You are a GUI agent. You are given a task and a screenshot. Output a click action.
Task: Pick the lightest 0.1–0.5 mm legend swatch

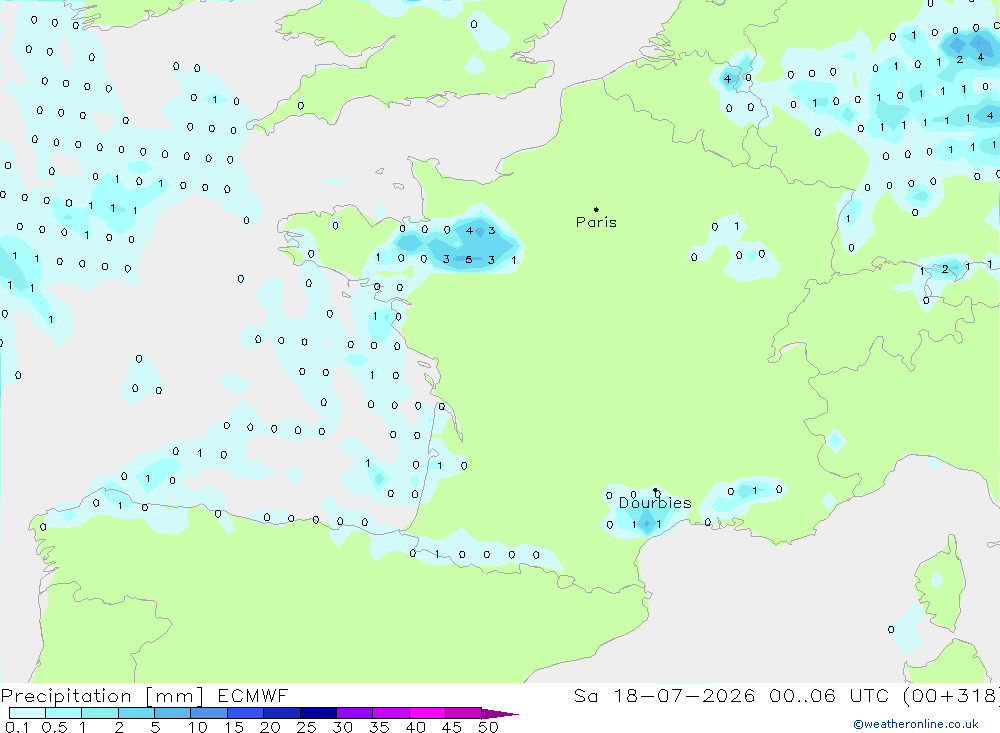pyautogui.click(x=27, y=713)
